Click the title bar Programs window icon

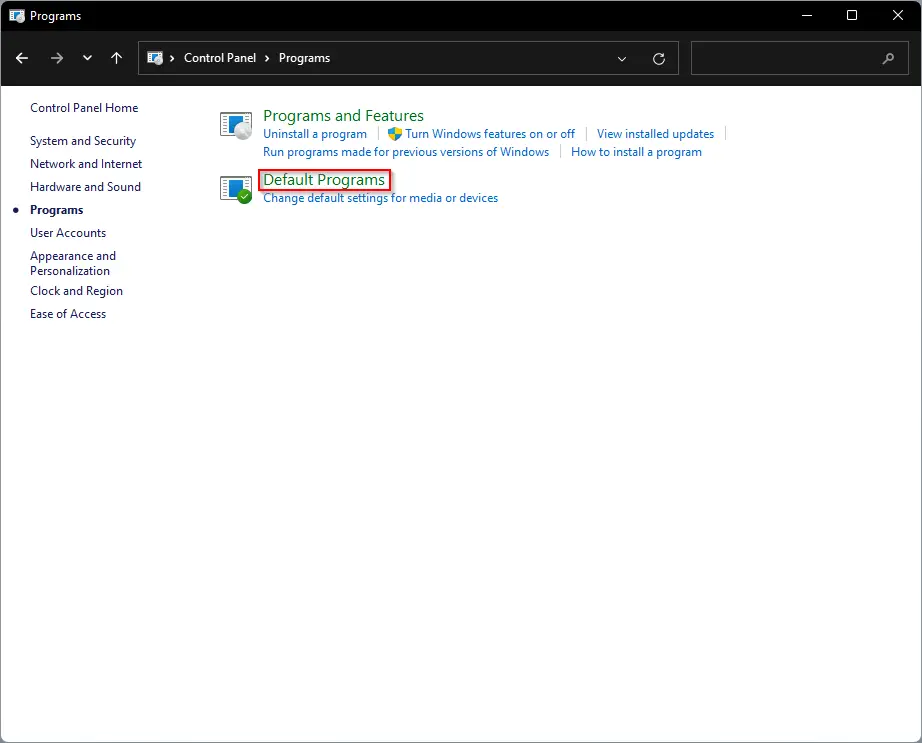tap(17, 16)
